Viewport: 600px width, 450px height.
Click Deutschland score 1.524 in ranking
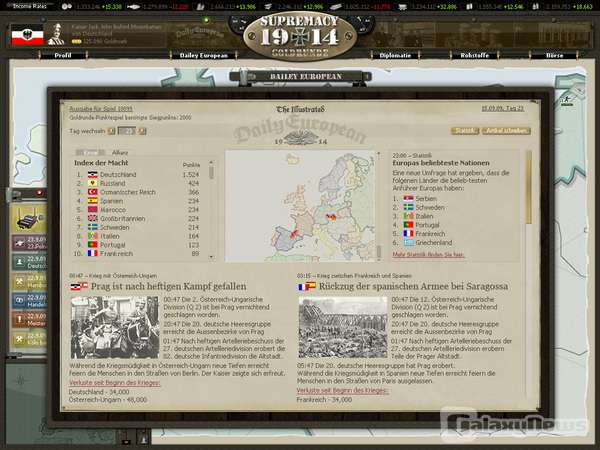point(191,174)
